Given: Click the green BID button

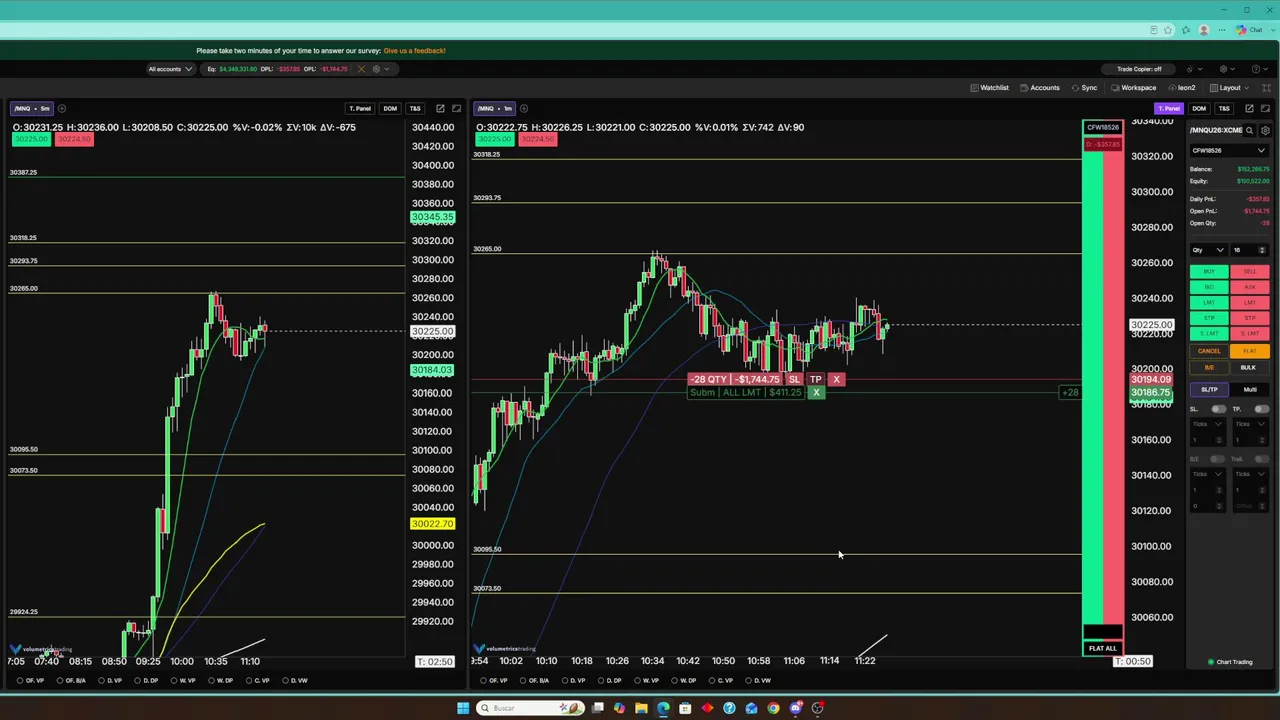Looking at the screenshot, I should (x=1209, y=287).
